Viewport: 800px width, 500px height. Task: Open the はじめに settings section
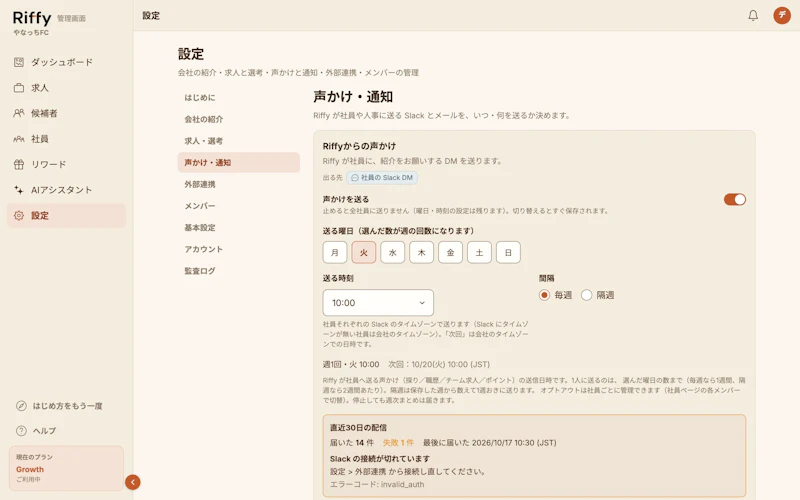[x=238, y=97]
